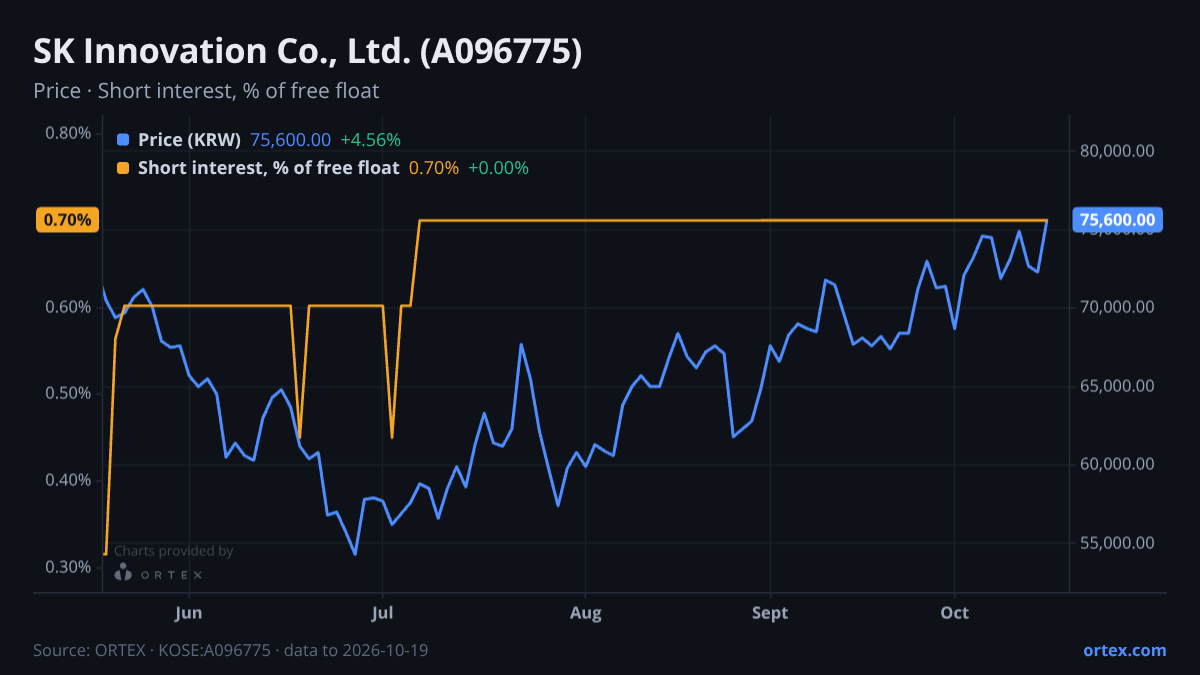Click the 60,000.00 right axis label

[1117, 464]
